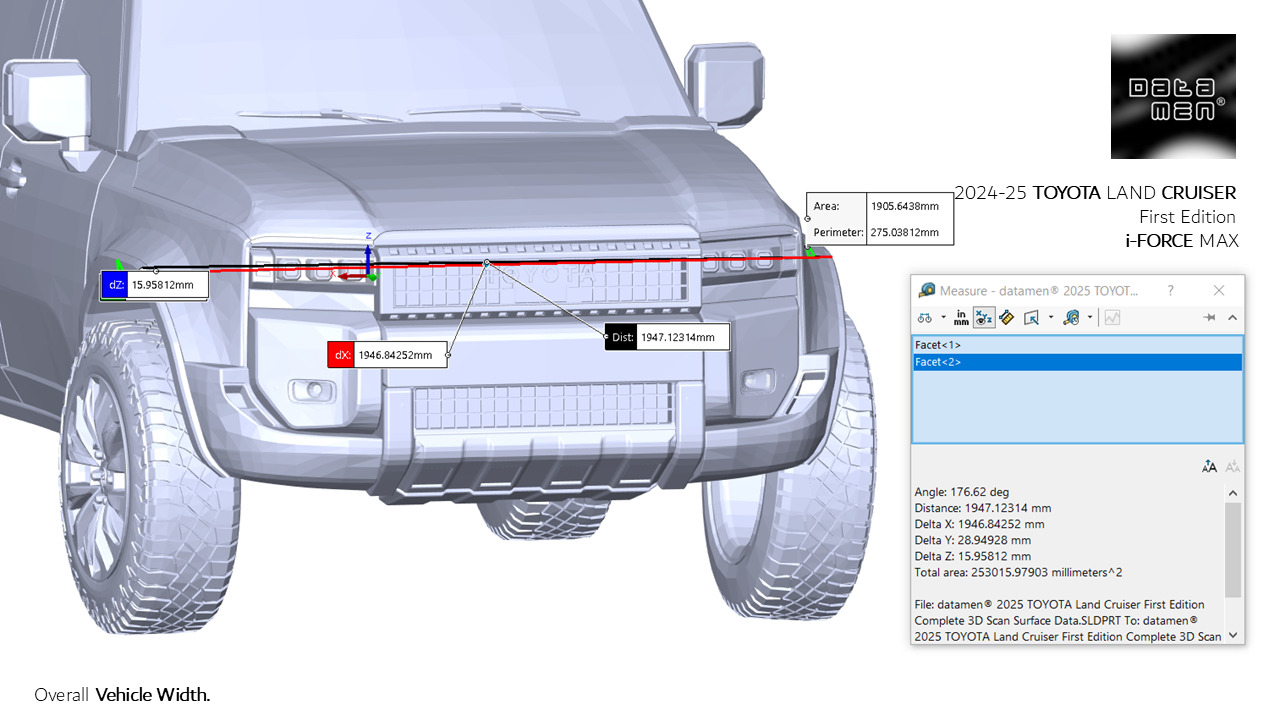This screenshot has width=1280, height=720.
Task: Click the 'Delta Y: 28.94928 mm' result line
Action: click(x=973, y=540)
